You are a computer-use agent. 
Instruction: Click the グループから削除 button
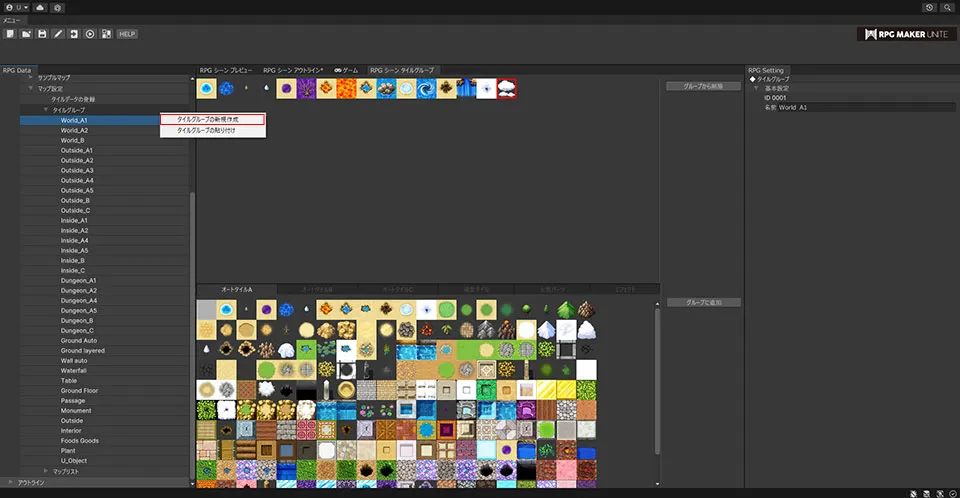tap(702, 87)
